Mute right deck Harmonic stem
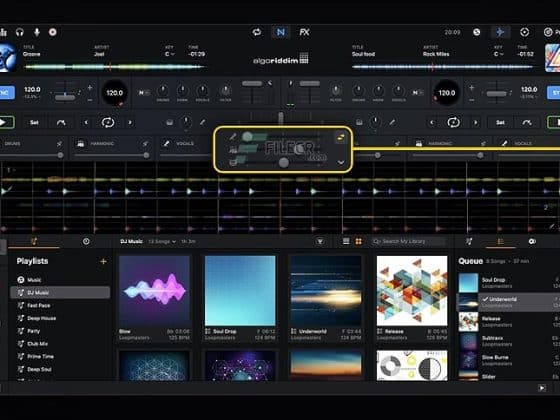Image resolution: width=560 pixels, height=420 pixels. pyautogui.click(x=483, y=144)
